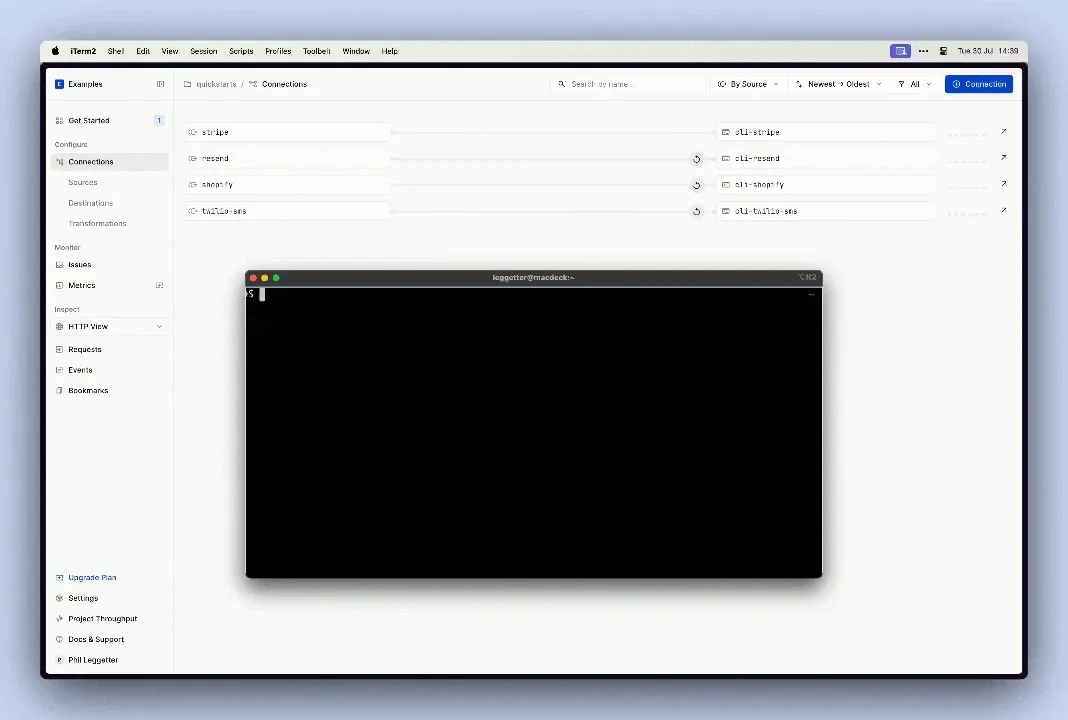Select the cli-shopify destination
Viewport: 1068px width, 720px height.
point(826,185)
